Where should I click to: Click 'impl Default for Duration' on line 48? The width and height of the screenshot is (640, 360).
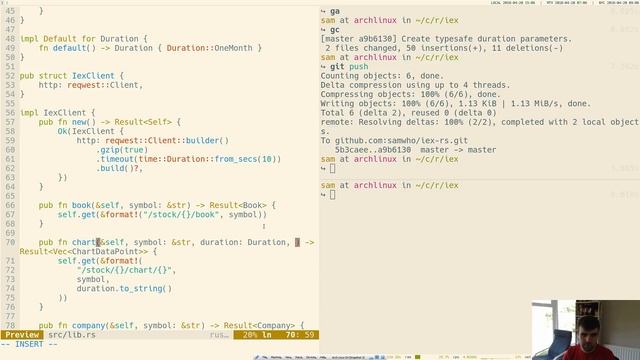point(79,39)
